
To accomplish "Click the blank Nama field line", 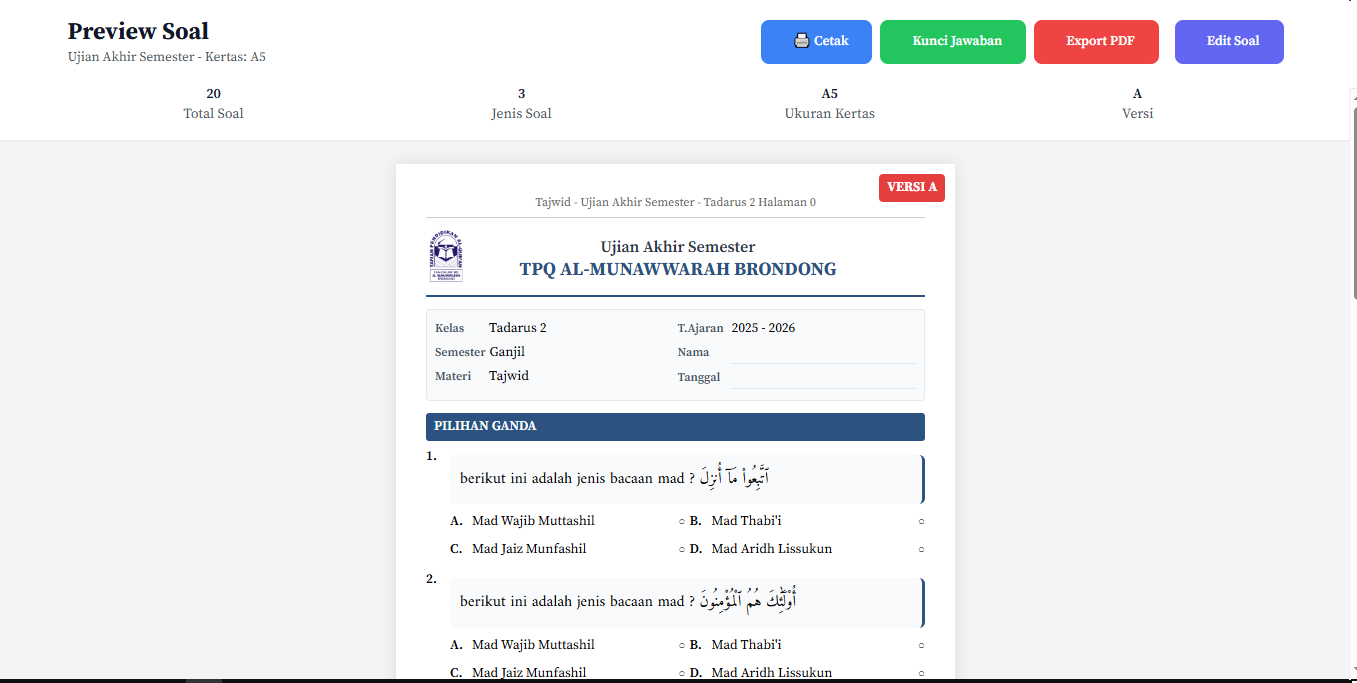I will pyautogui.click(x=822, y=353).
